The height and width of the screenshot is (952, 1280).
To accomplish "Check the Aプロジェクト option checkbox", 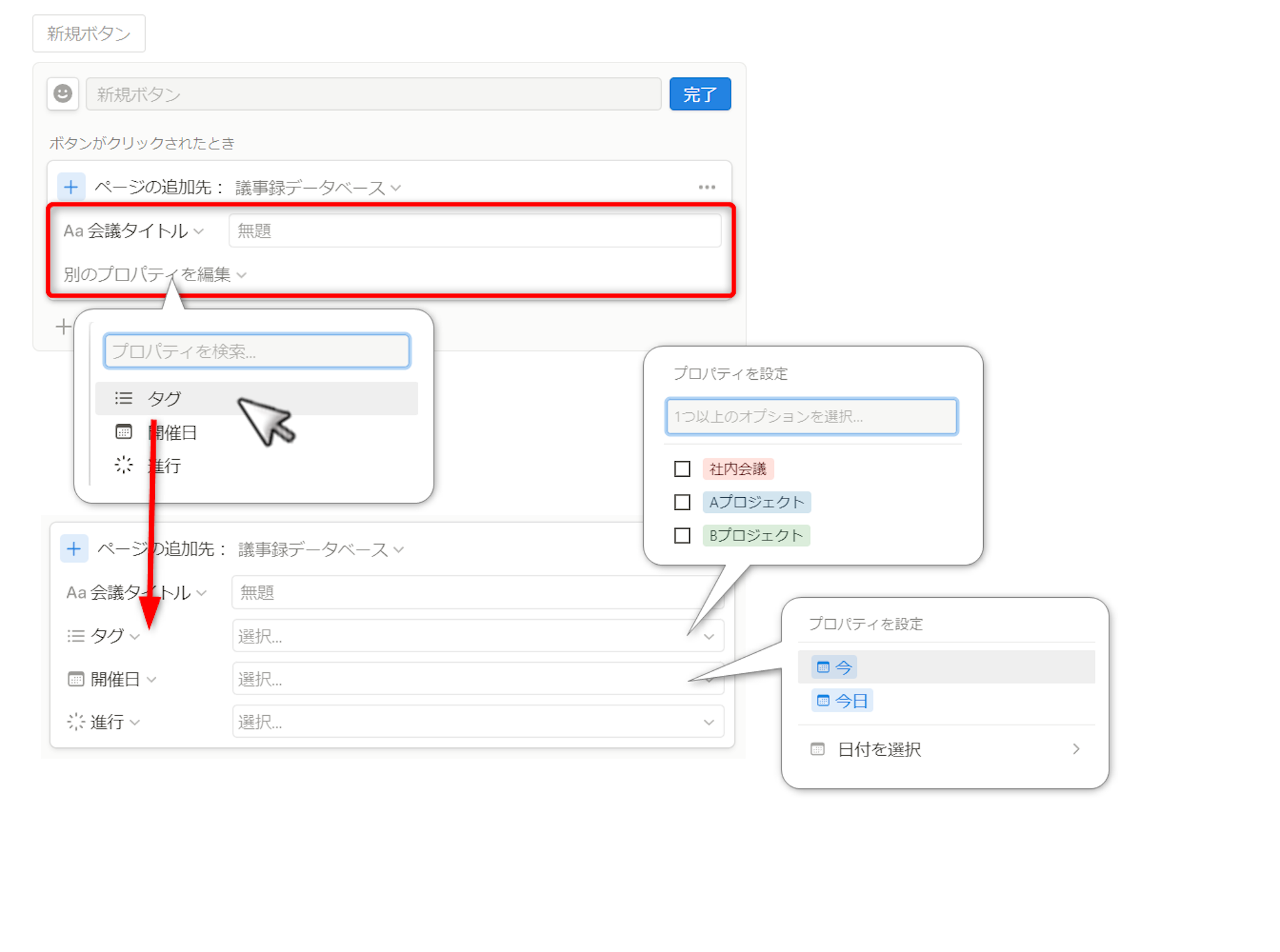I will [x=682, y=502].
